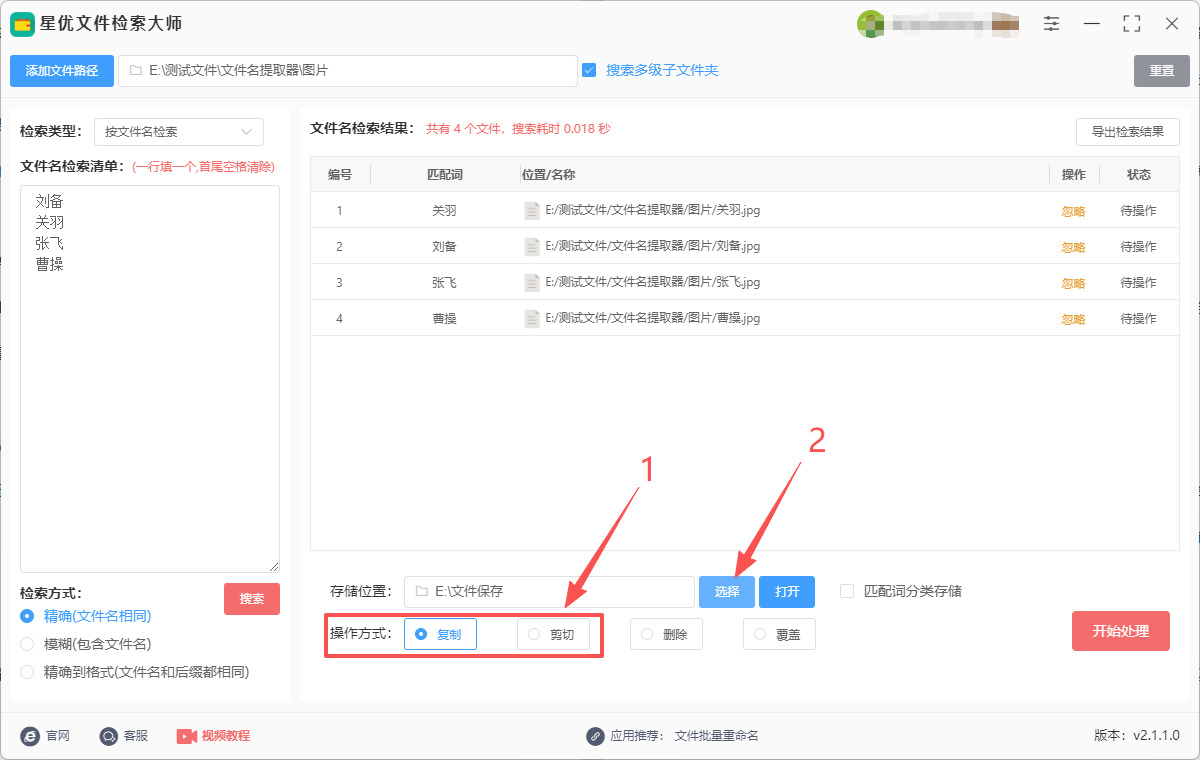Click 忽略 for 张飞 row
This screenshot has height=760, width=1200.
pyautogui.click(x=1073, y=283)
